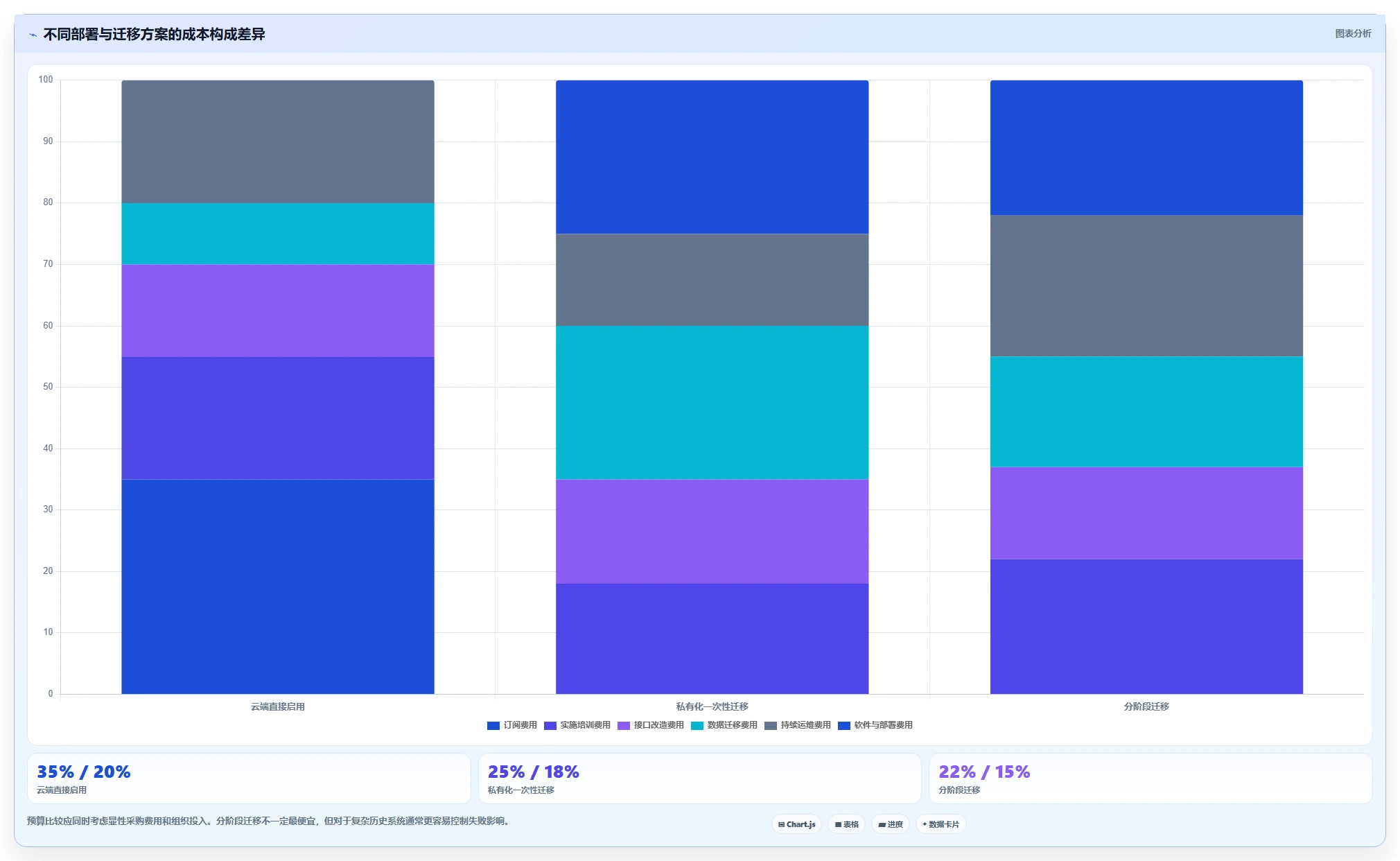The height and width of the screenshot is (861, 1400).
Task: Select the blue 订阅费用 segment of 云端直接启用 bar
Action: click(278, 586)
